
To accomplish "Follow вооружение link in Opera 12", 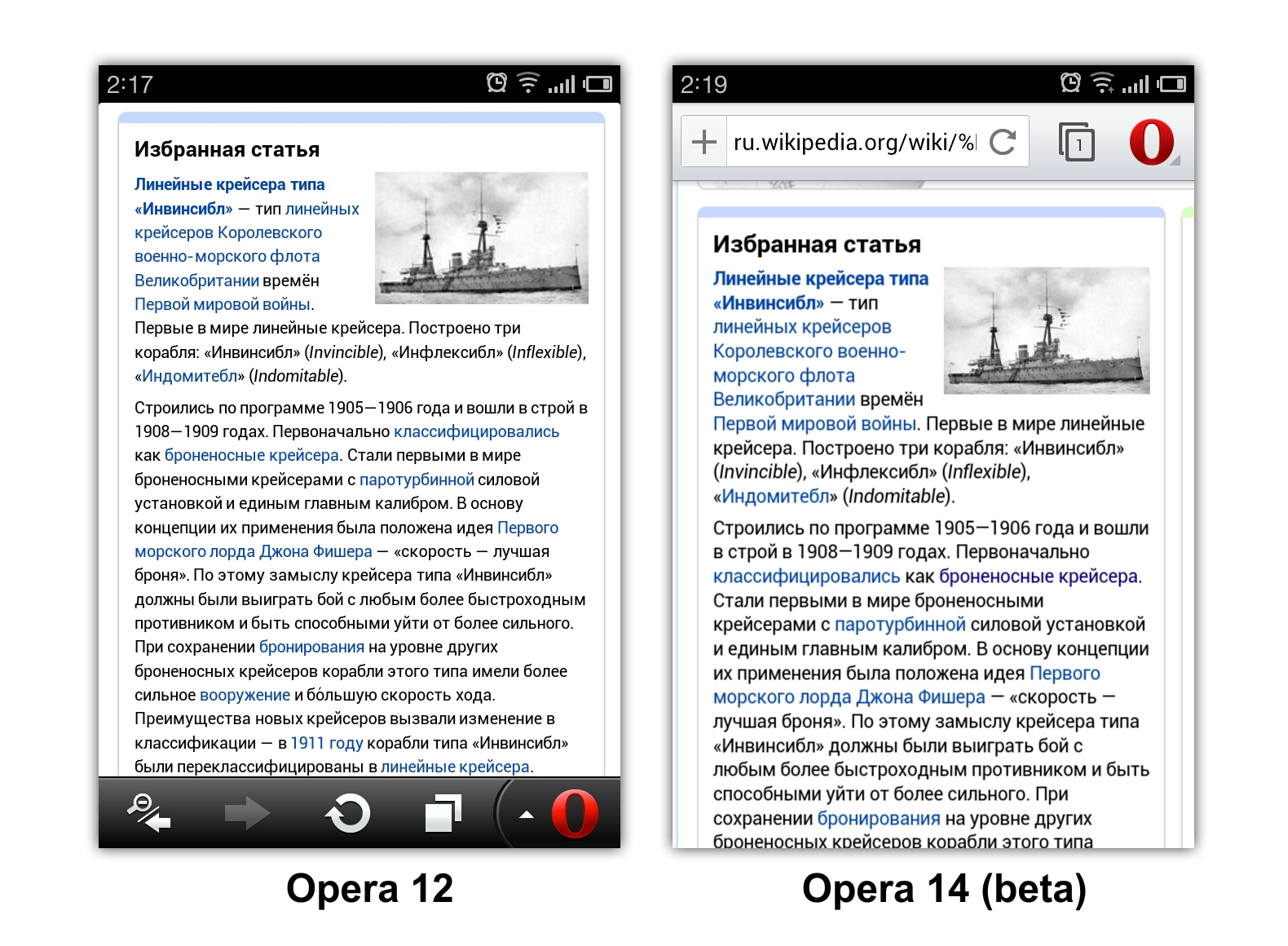I will (245, 695).
